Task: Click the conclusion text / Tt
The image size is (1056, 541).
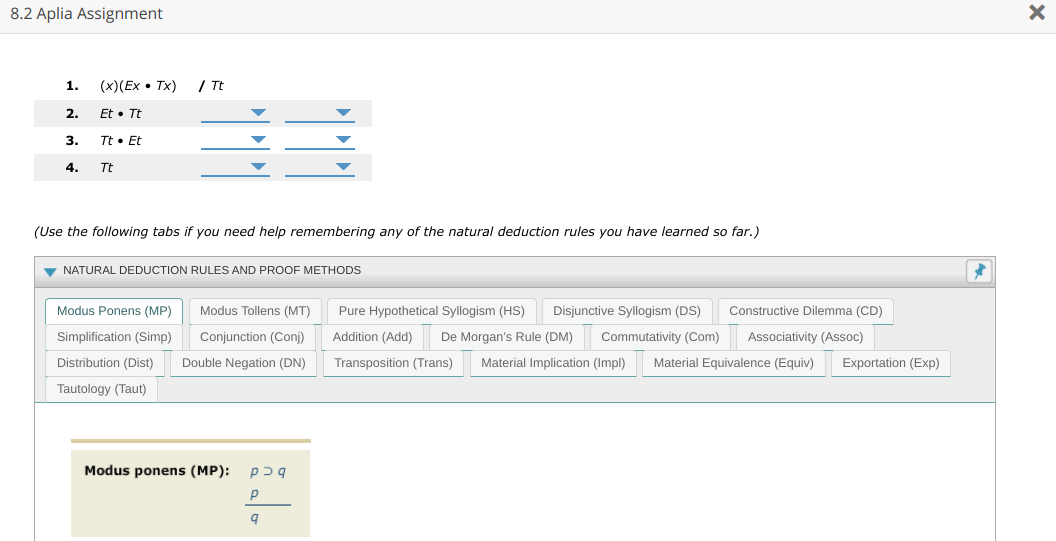Action: [x=211, y=86]
